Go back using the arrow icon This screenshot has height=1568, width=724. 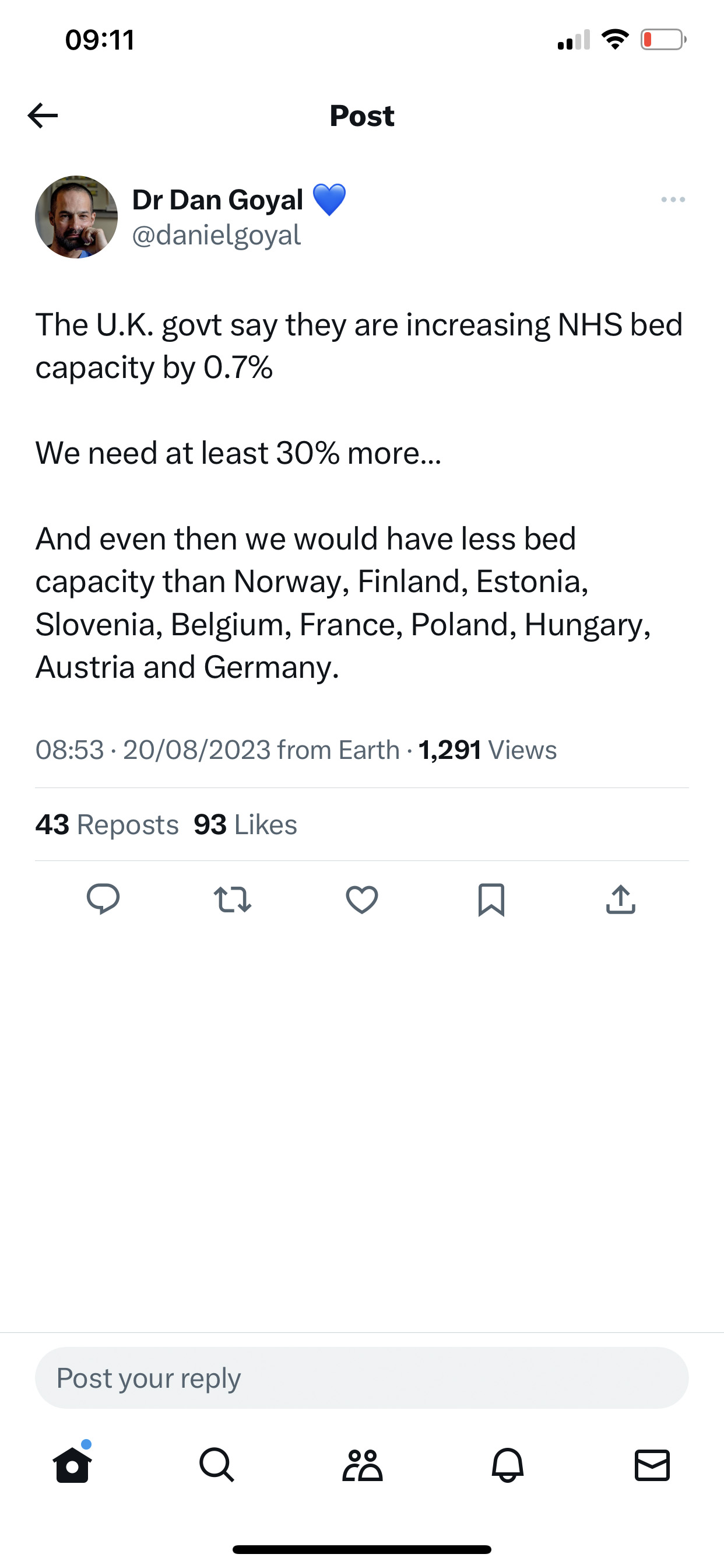43,116
